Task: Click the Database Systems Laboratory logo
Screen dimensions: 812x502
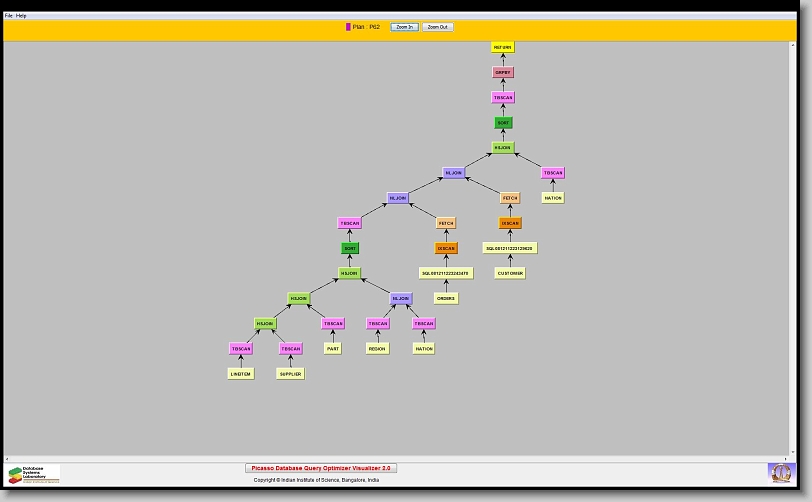Action: (34, 474)
